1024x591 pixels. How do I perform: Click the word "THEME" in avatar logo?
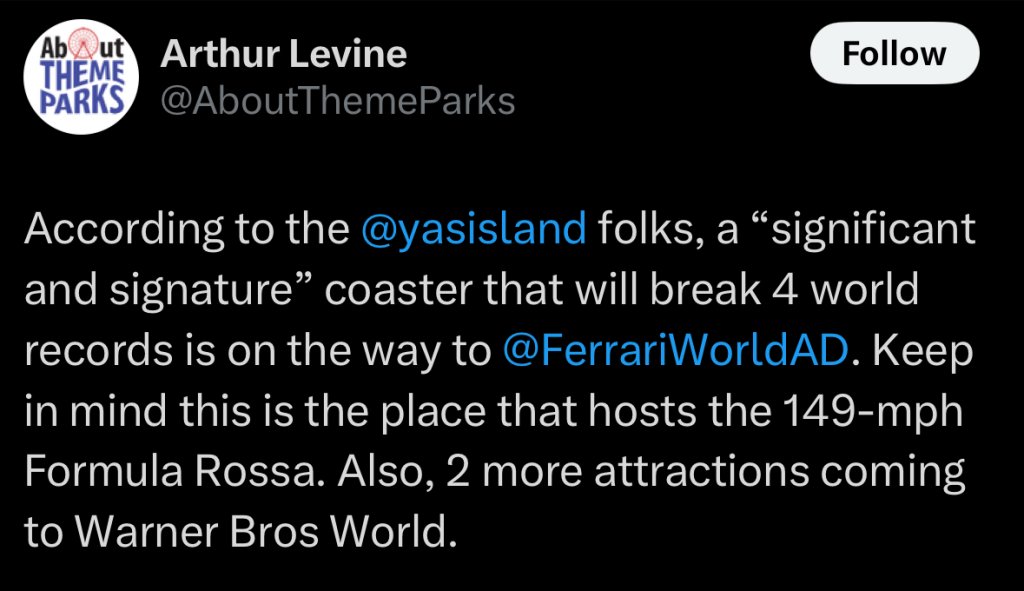pyautogui.click(x=82, y=73)
